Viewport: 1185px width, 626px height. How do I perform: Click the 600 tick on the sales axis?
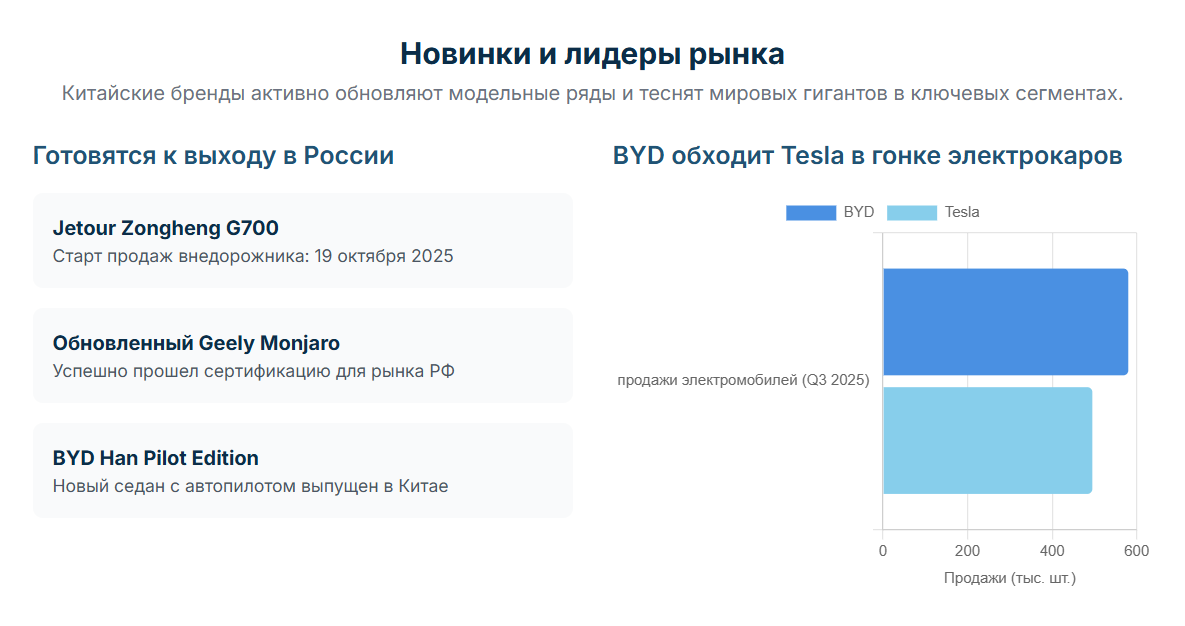[x=1137, y=551]
